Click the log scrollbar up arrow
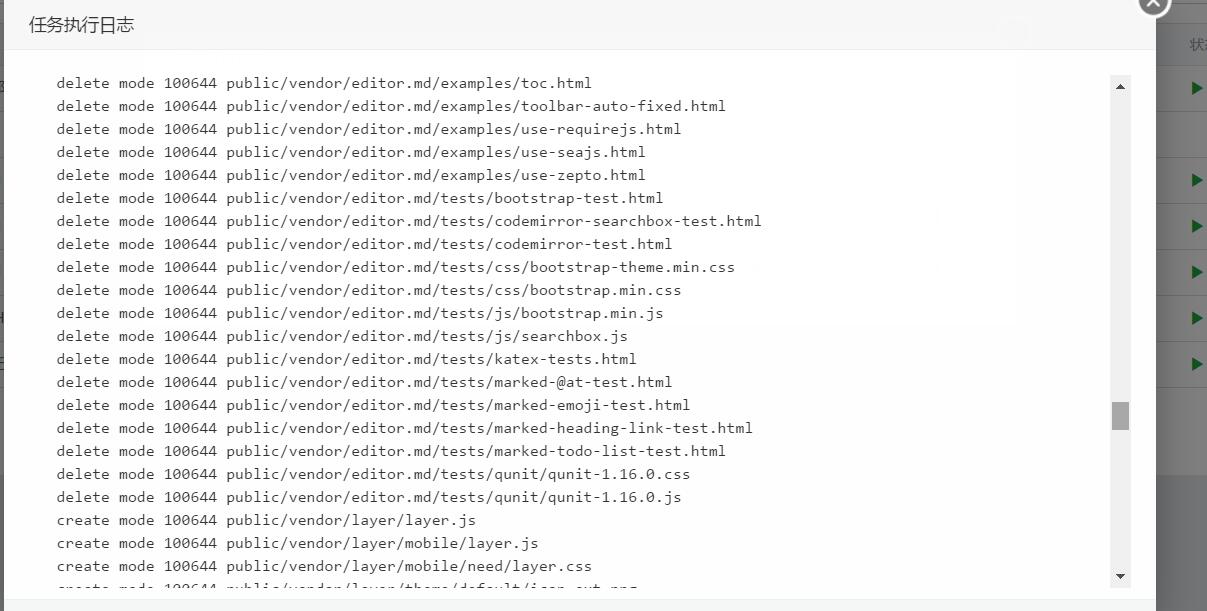Viewport: 1207px width, 611px height. (1120, 87)
